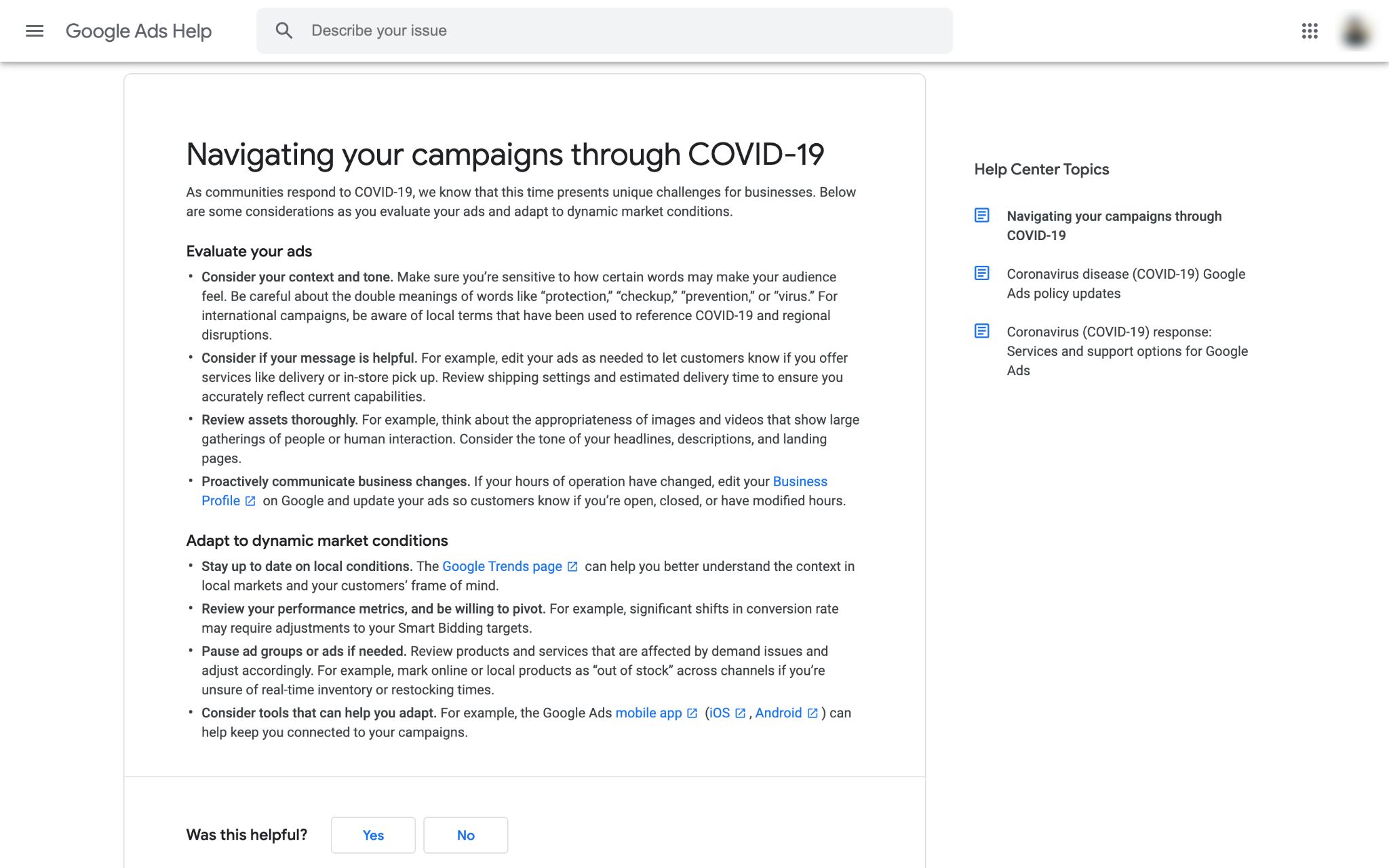Select Navigating your campaigns through COVID-19 topic
The width and height of the screenshot is (1389, 868).
[x=1114, y=226]
